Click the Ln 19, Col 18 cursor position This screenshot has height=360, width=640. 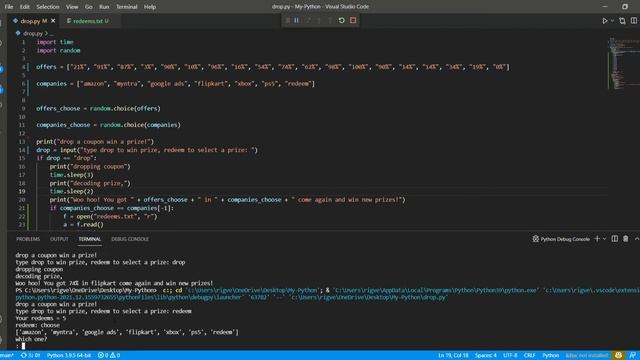(x=453, y=356)
